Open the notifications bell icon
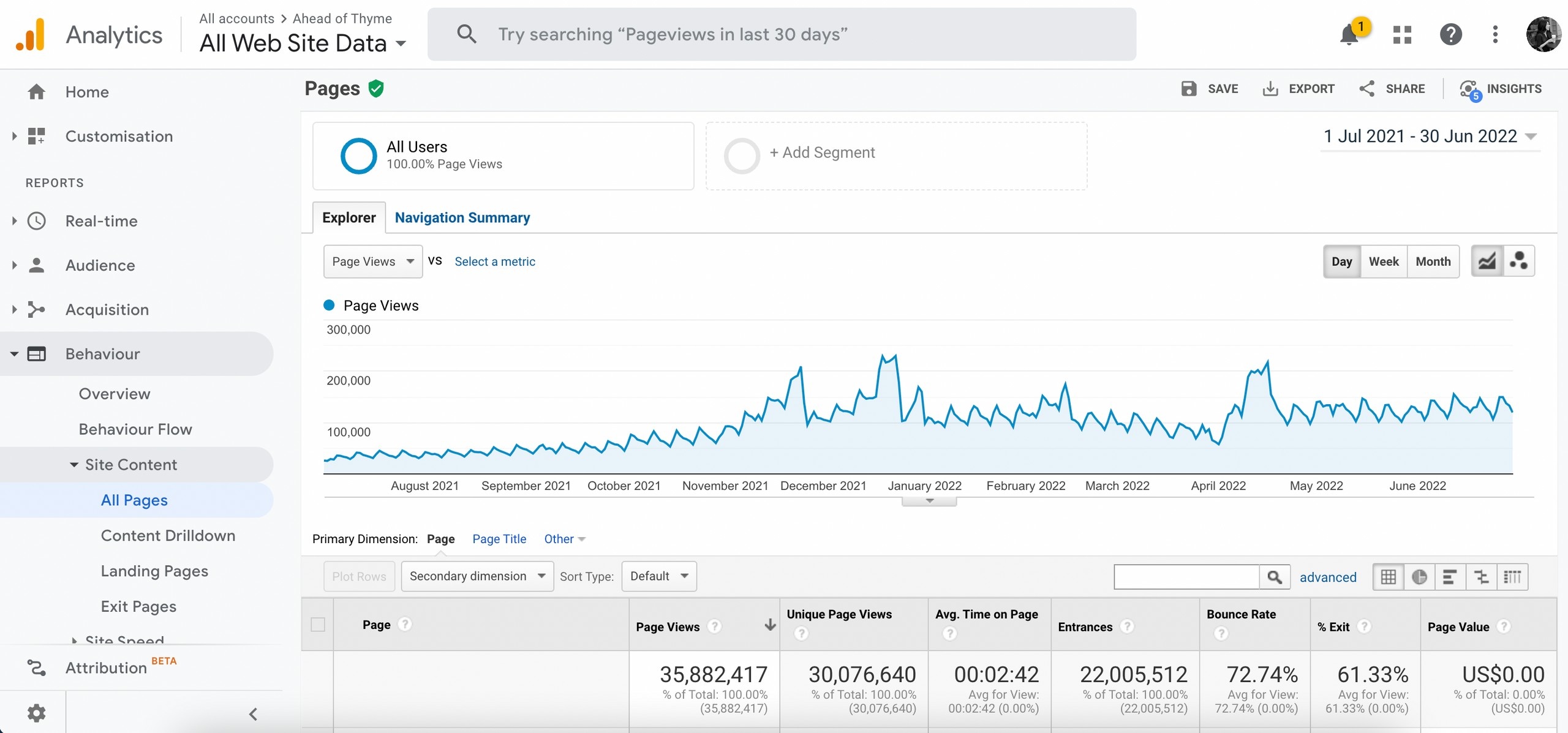This screenshot has height=733, width=1568. pyautogui.click(x=1349, y=35)
